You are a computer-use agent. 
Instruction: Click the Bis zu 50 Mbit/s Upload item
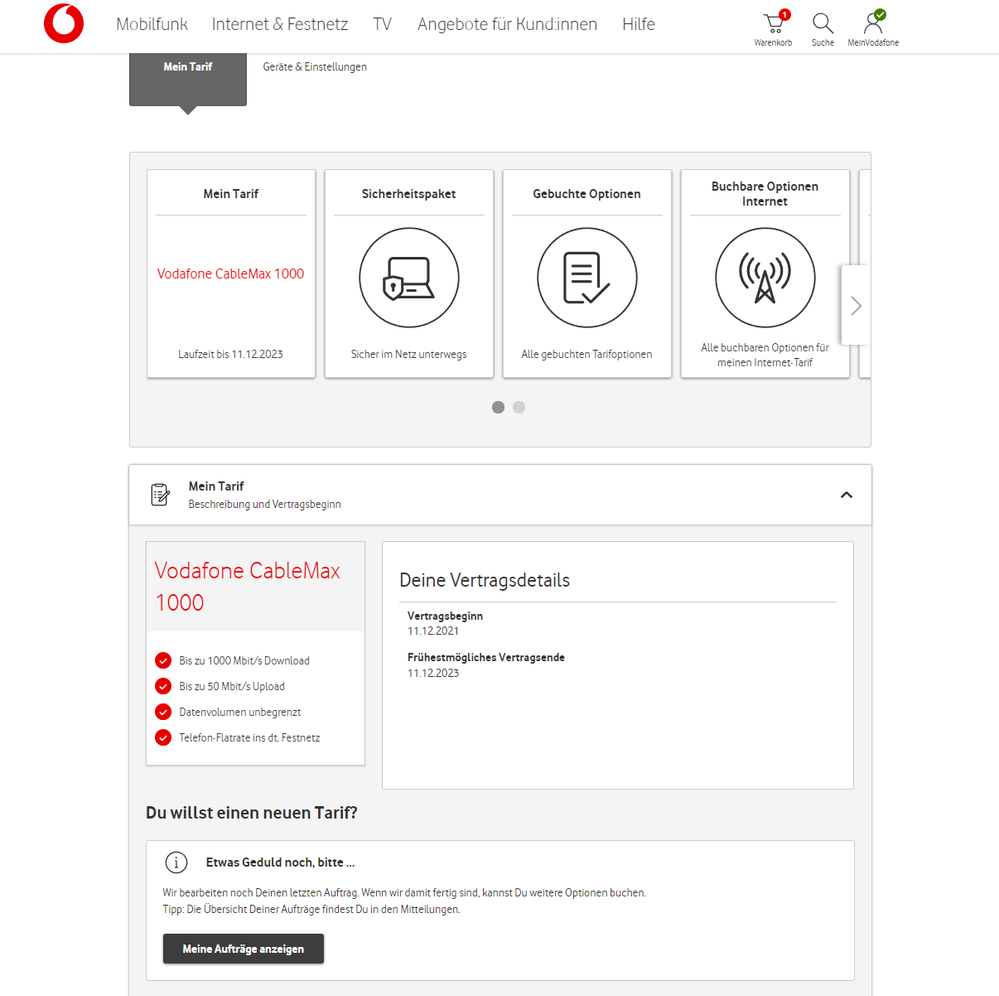pos(232,686)
